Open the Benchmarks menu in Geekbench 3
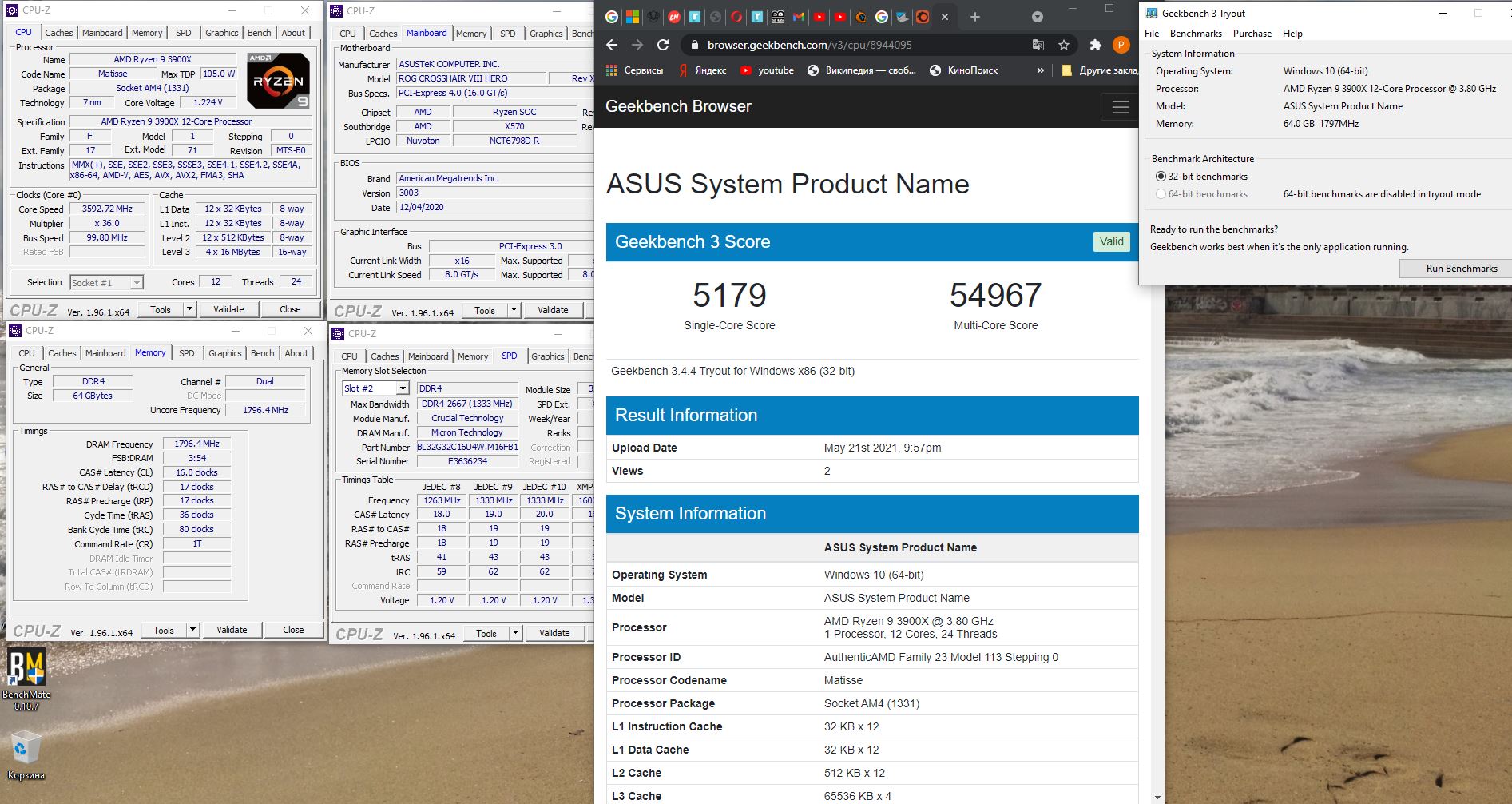Image resolution: width=1512 pixels, height=804 pixels. click(1196, 34)
